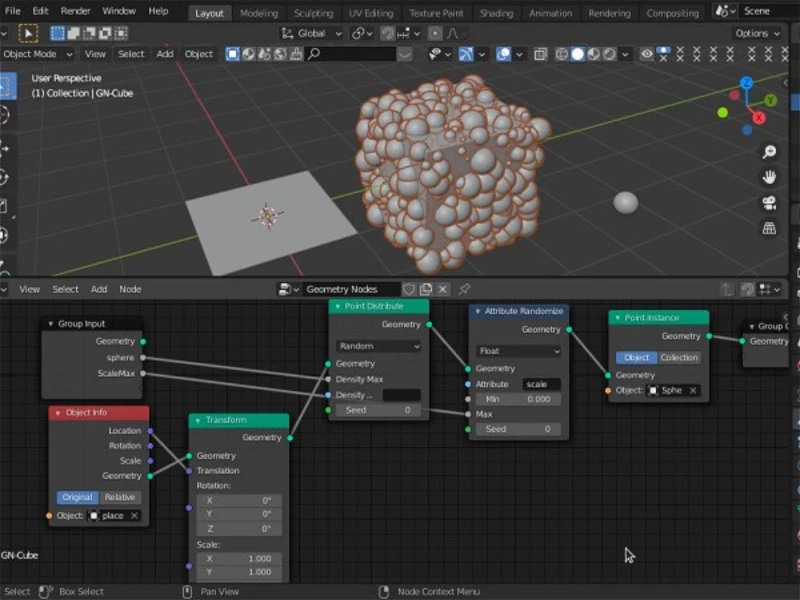Open the Modeling workspace tab
The image size is (800, 600).
pos(259,13)
